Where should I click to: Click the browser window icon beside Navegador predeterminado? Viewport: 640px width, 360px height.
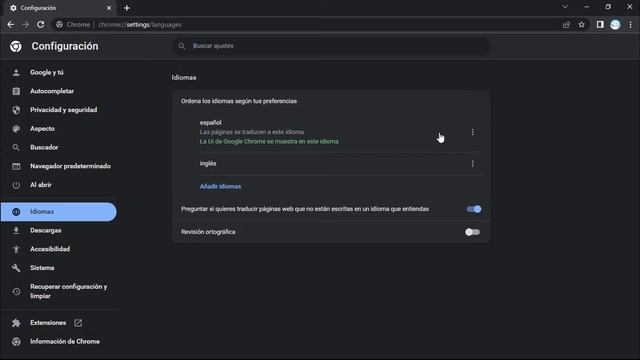click(x=16, y=167)
